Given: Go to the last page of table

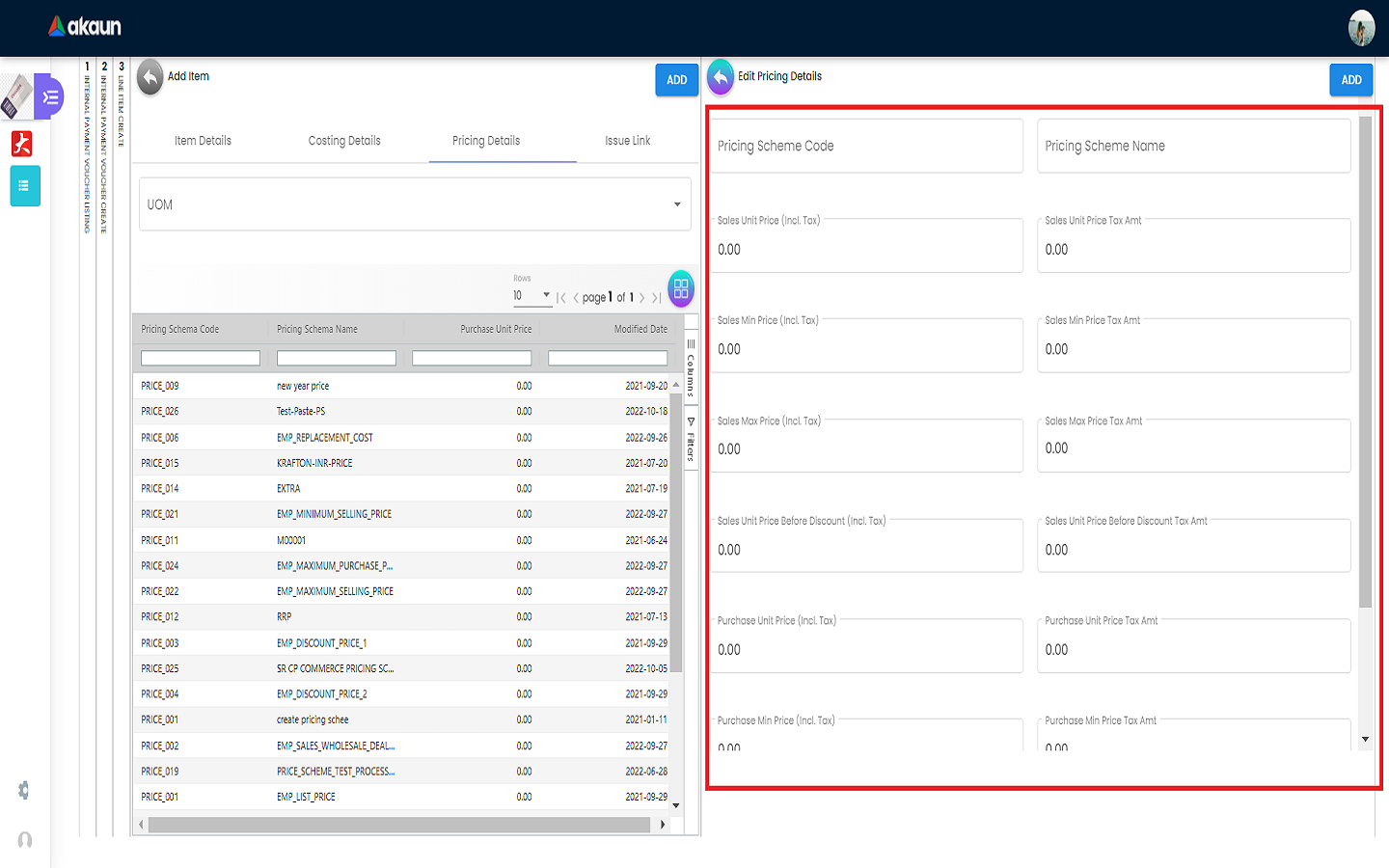Looking at the screenshot, I should (x=657, y=298).
